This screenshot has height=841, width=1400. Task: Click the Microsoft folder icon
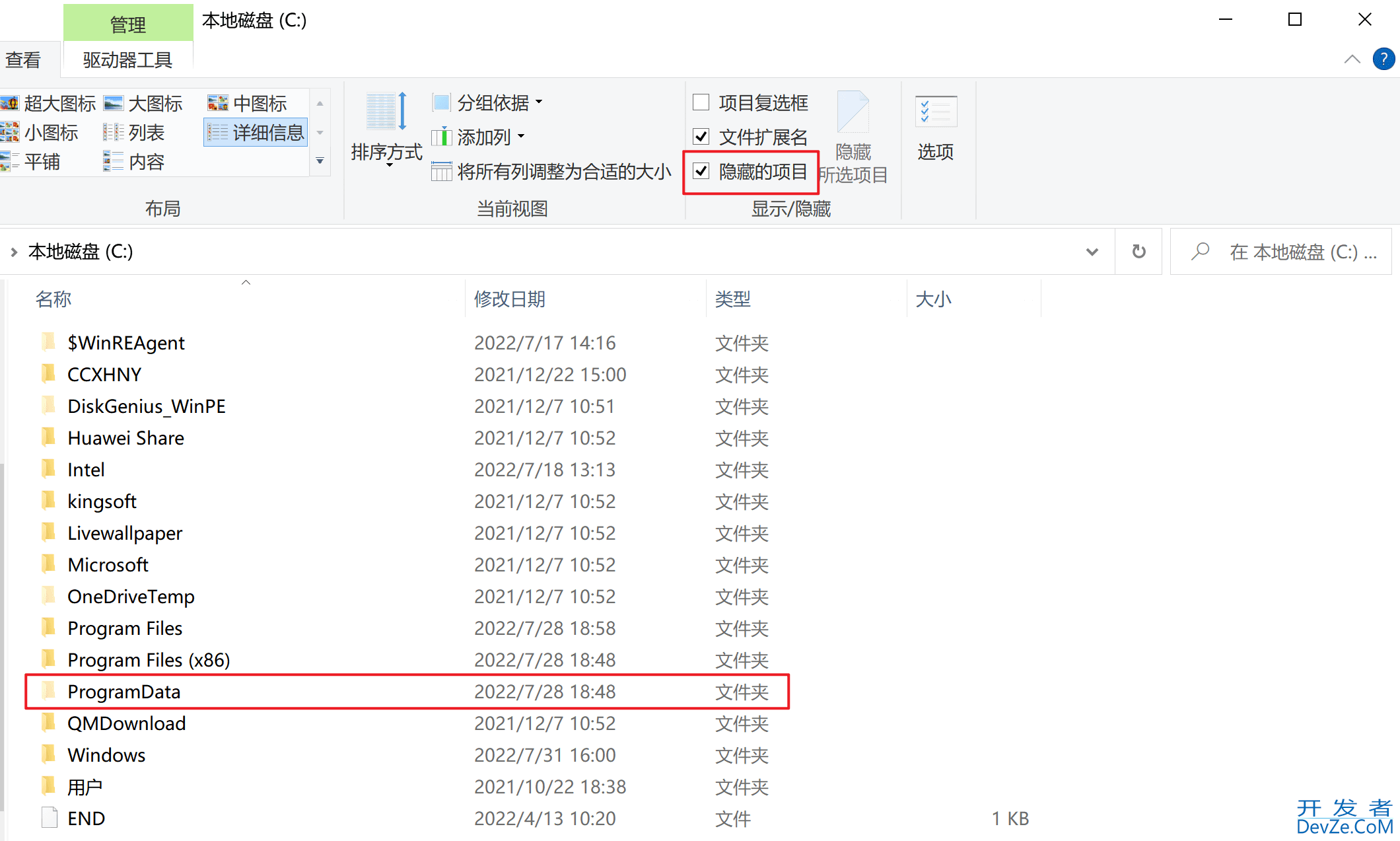[x=48, y=564]
